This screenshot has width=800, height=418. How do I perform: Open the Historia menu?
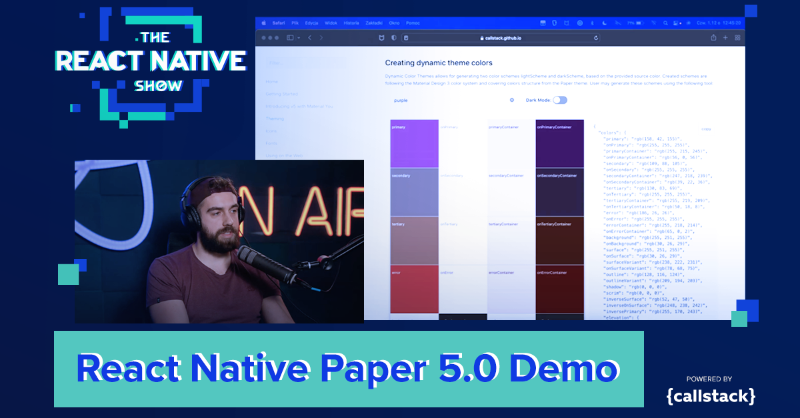tap(351, 23)
